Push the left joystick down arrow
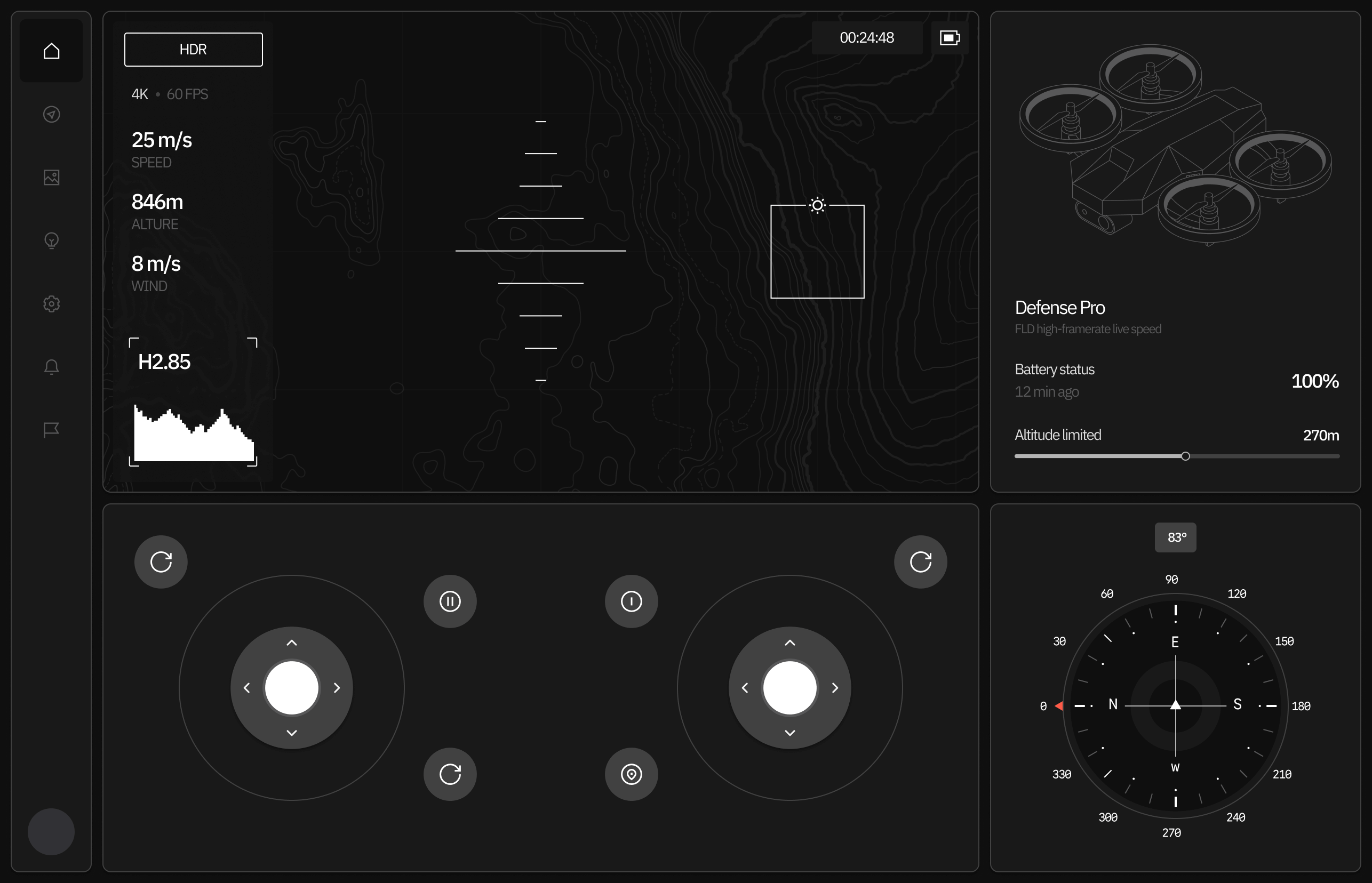The image size is (1372, 883). pos(291,733)
